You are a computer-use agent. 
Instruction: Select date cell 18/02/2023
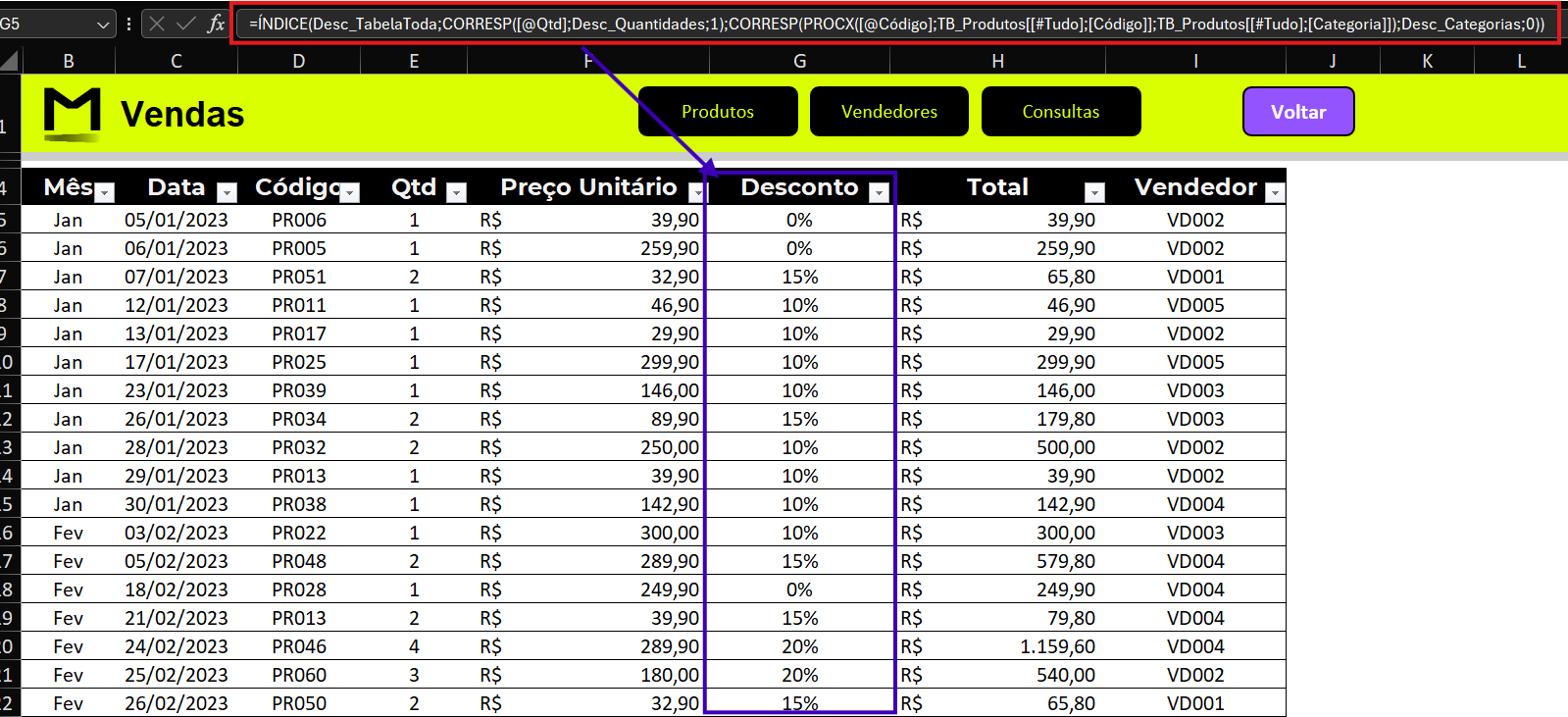click(x=177, y=589)
